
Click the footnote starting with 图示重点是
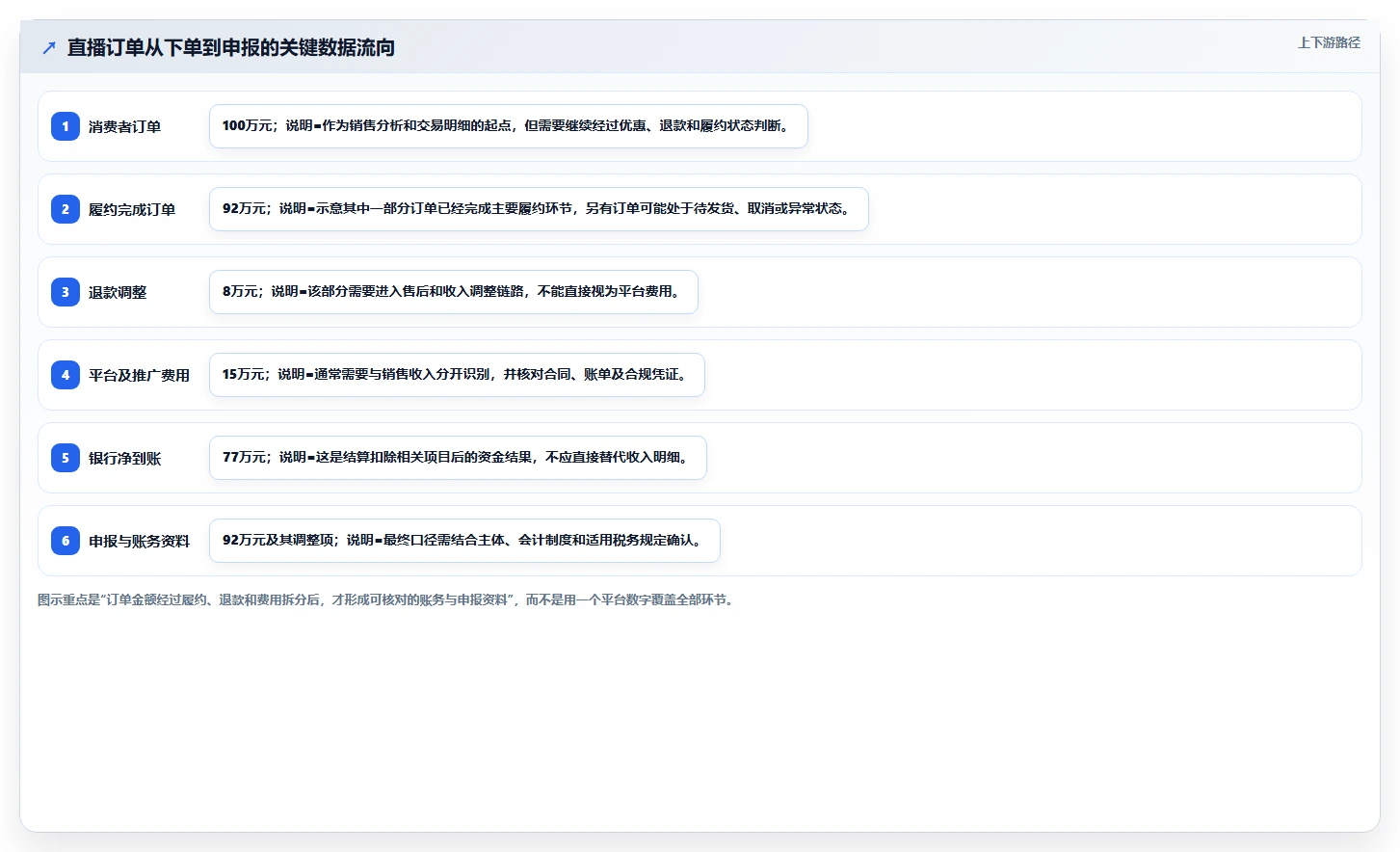387,599
